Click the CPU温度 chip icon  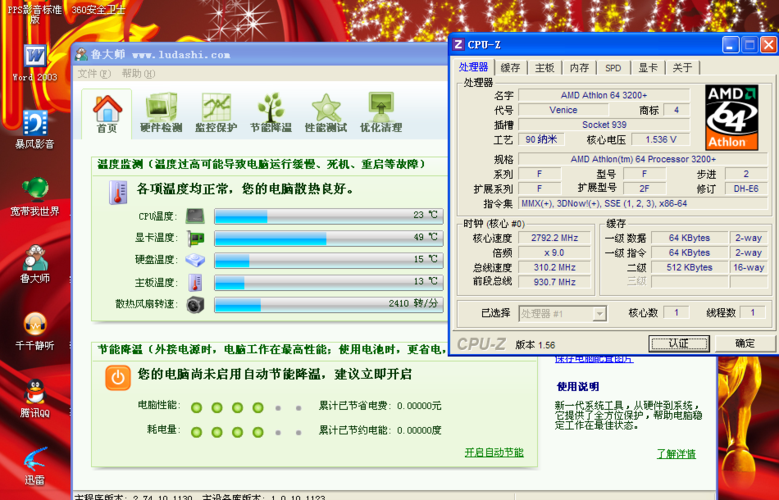point(195,216)
